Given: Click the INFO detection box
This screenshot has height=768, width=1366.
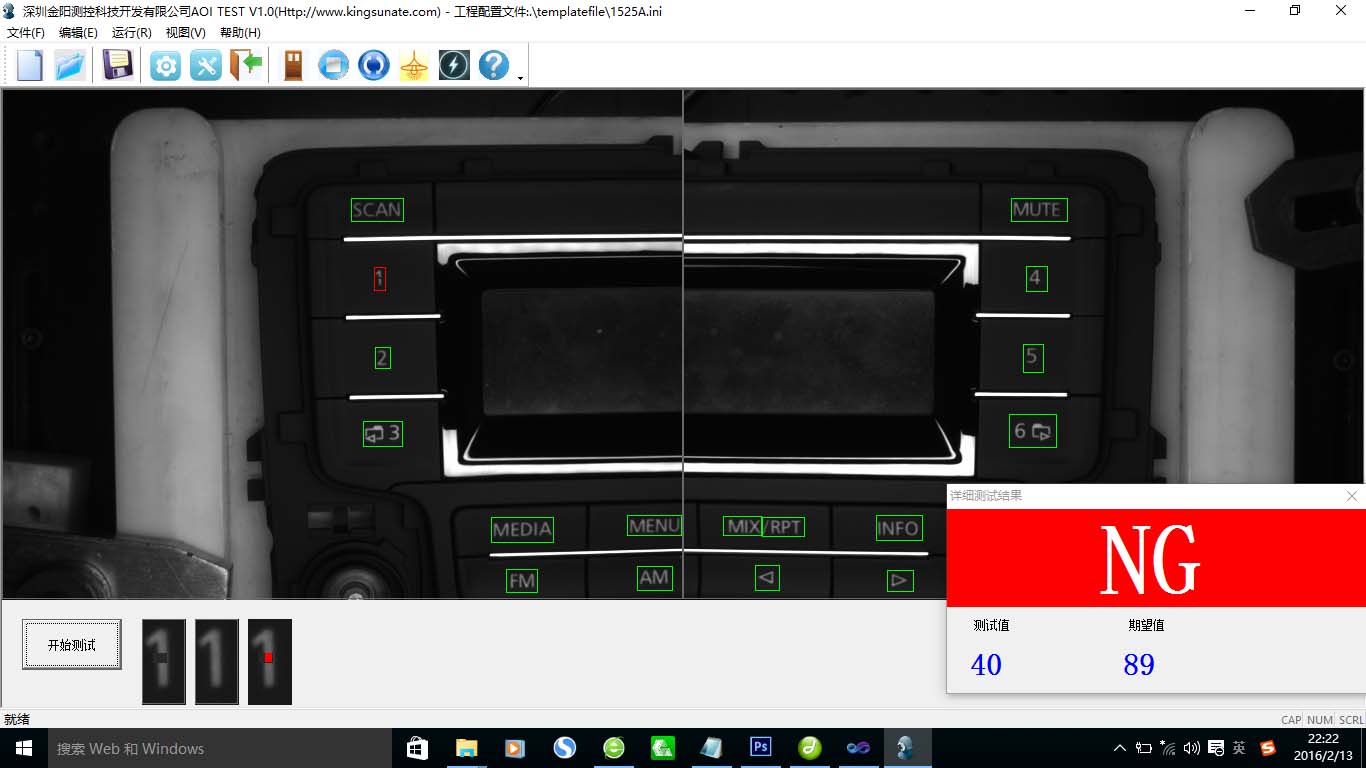Looking at the screenshot, I should 898,528.
